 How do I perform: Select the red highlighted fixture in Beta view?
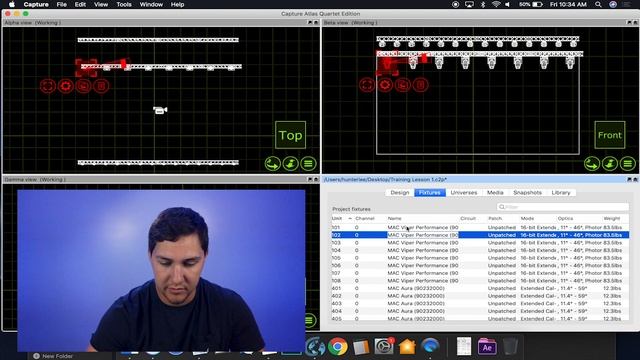(x=387, y=63)
